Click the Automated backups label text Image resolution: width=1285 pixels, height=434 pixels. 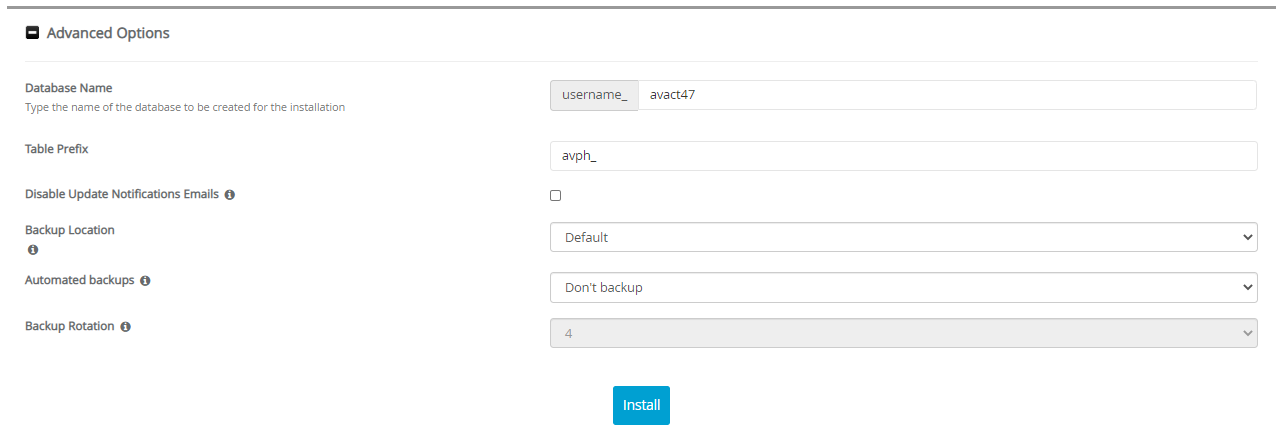coord(79,280)
